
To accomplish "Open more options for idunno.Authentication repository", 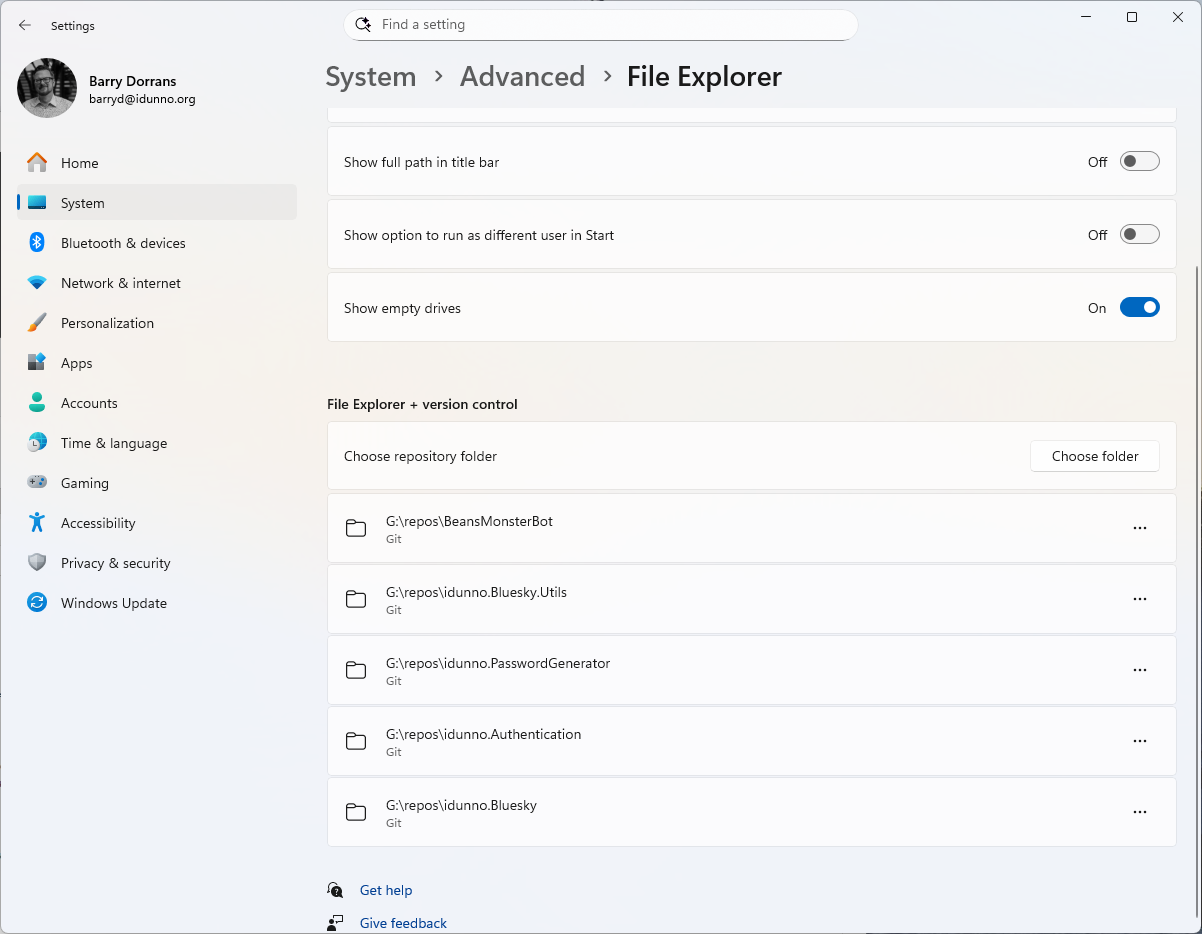I will click(1139, 741).
